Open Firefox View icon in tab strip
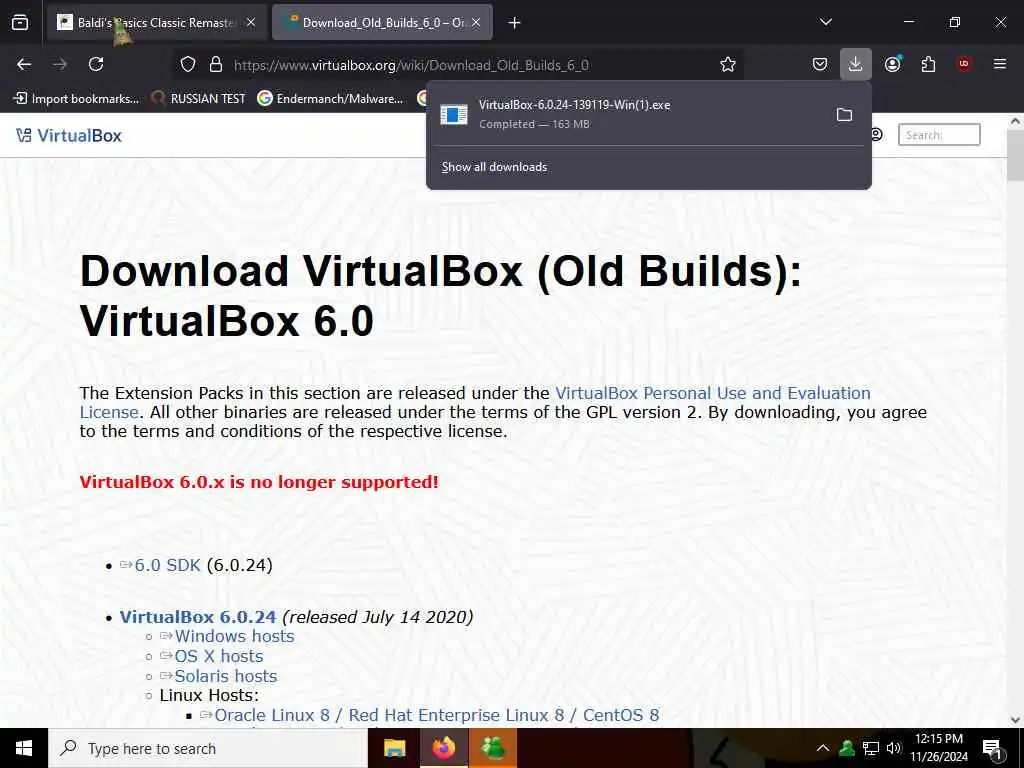1024x768 pixels. pyautogui.click(x=20, y=23)
